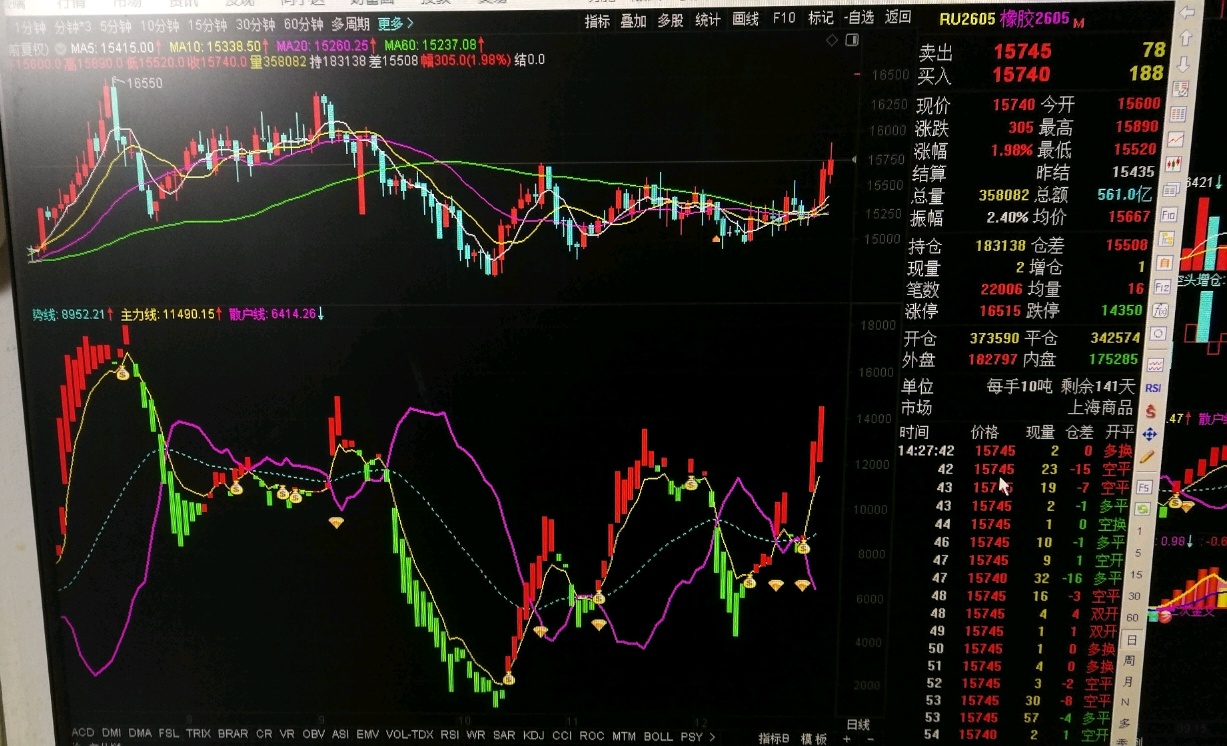Viewport: 1227px width, 746px height.
Task: Expand more indicators arrow after PSY
Action: [712, 738]
